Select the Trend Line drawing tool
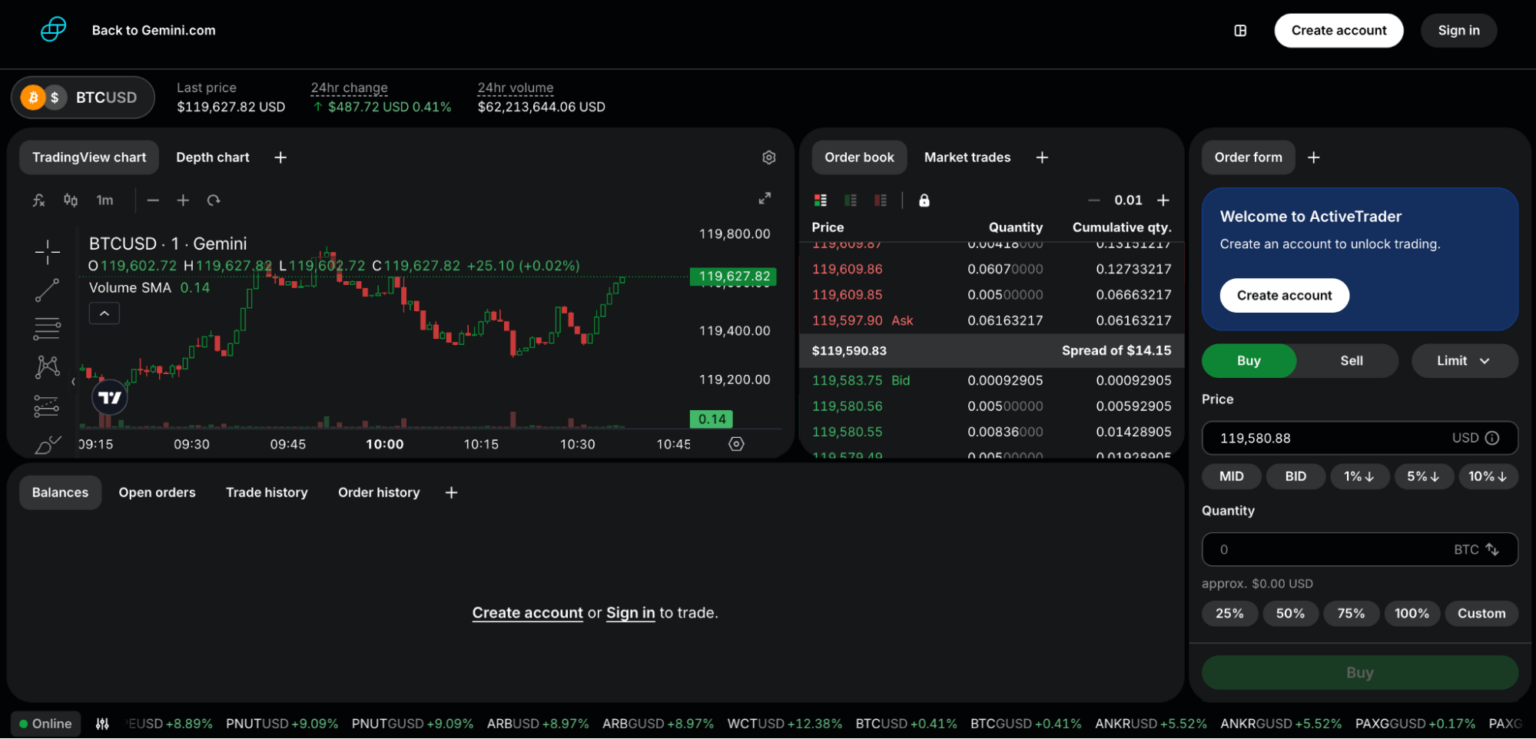 click(47, 289)
